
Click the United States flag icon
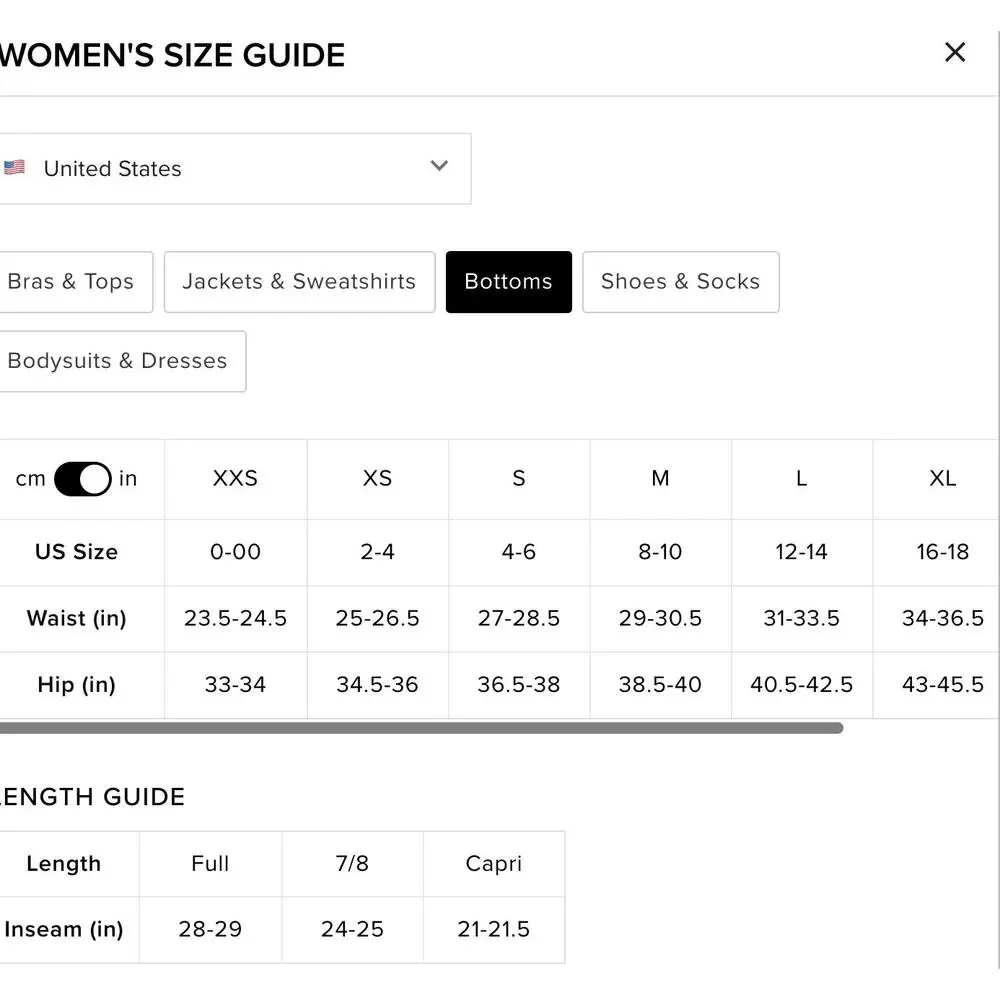[x=14, y=168]
